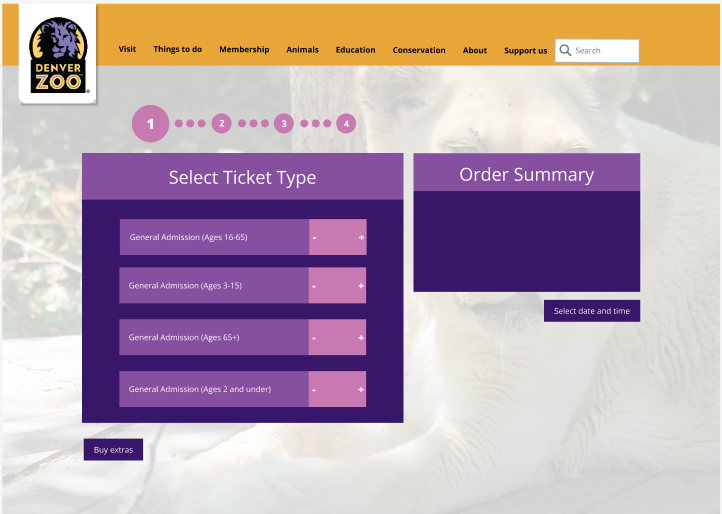Open the Conservation navigation item
Screen dimensions: 722x514
click(419, 50)
